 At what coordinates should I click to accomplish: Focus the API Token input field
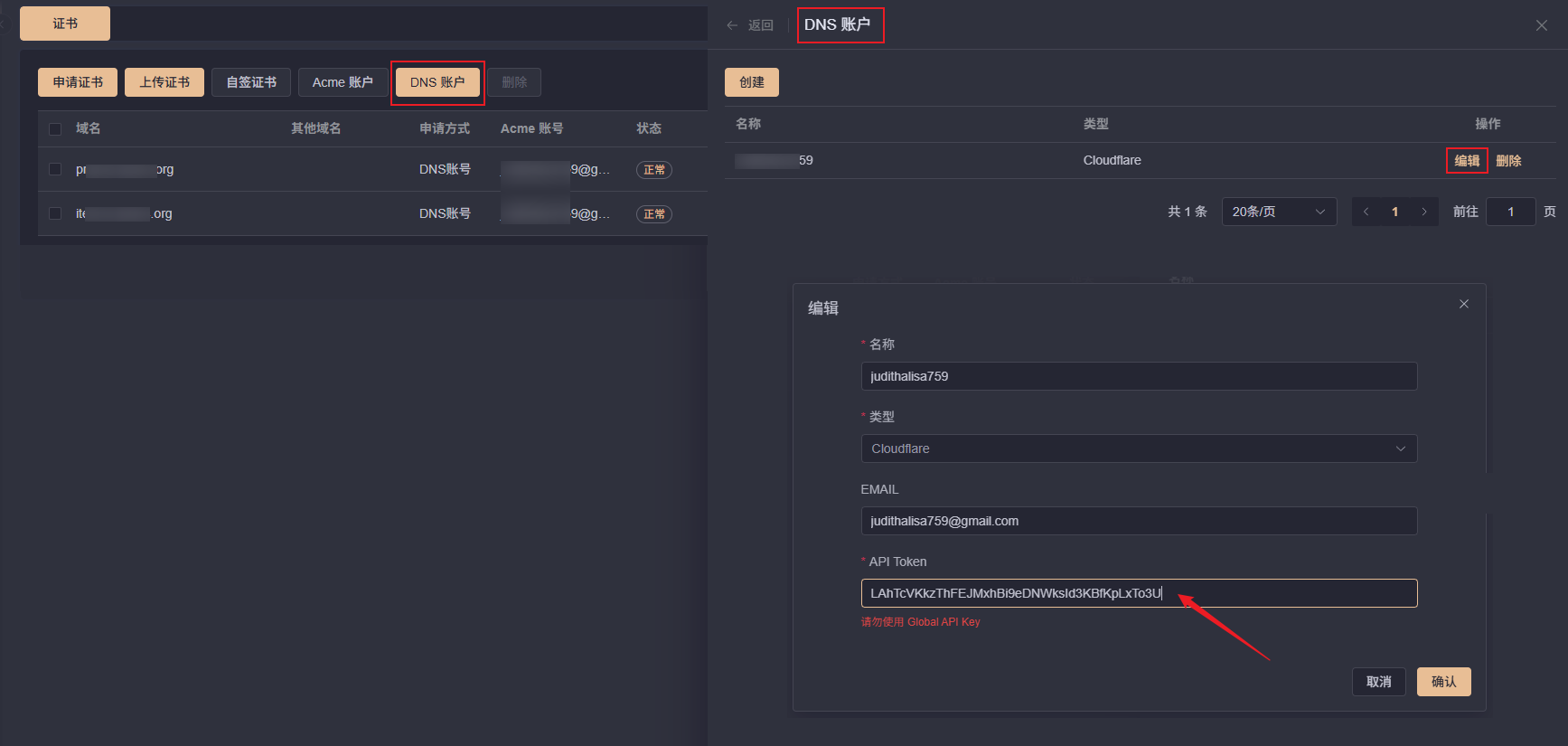[1139, 593]
